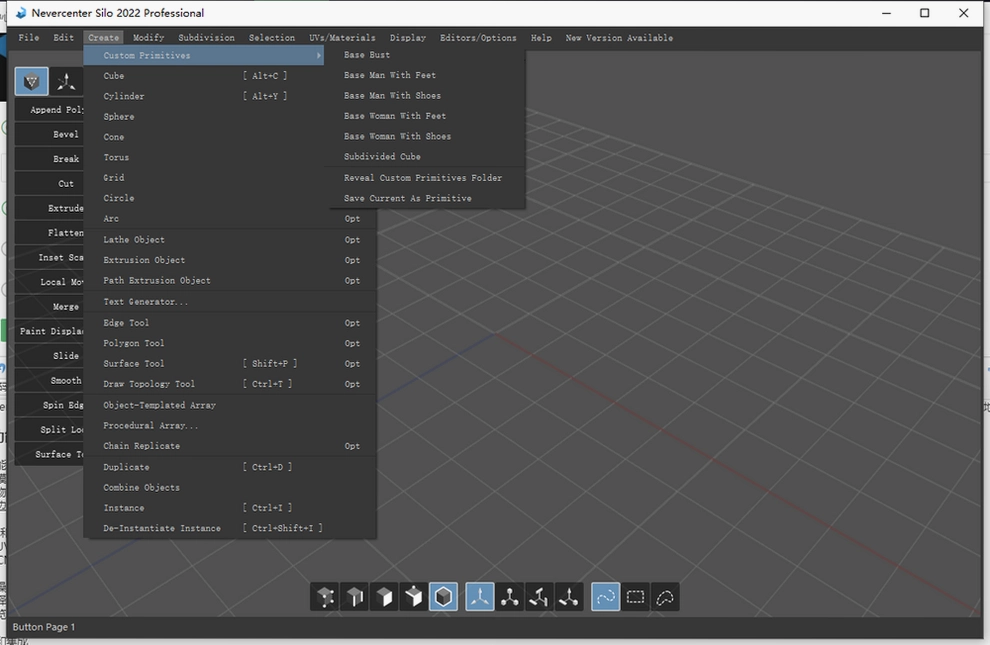Viewport: 990px width, 645px height.
Task: Open the Help menu
Action: click(541, 38)
